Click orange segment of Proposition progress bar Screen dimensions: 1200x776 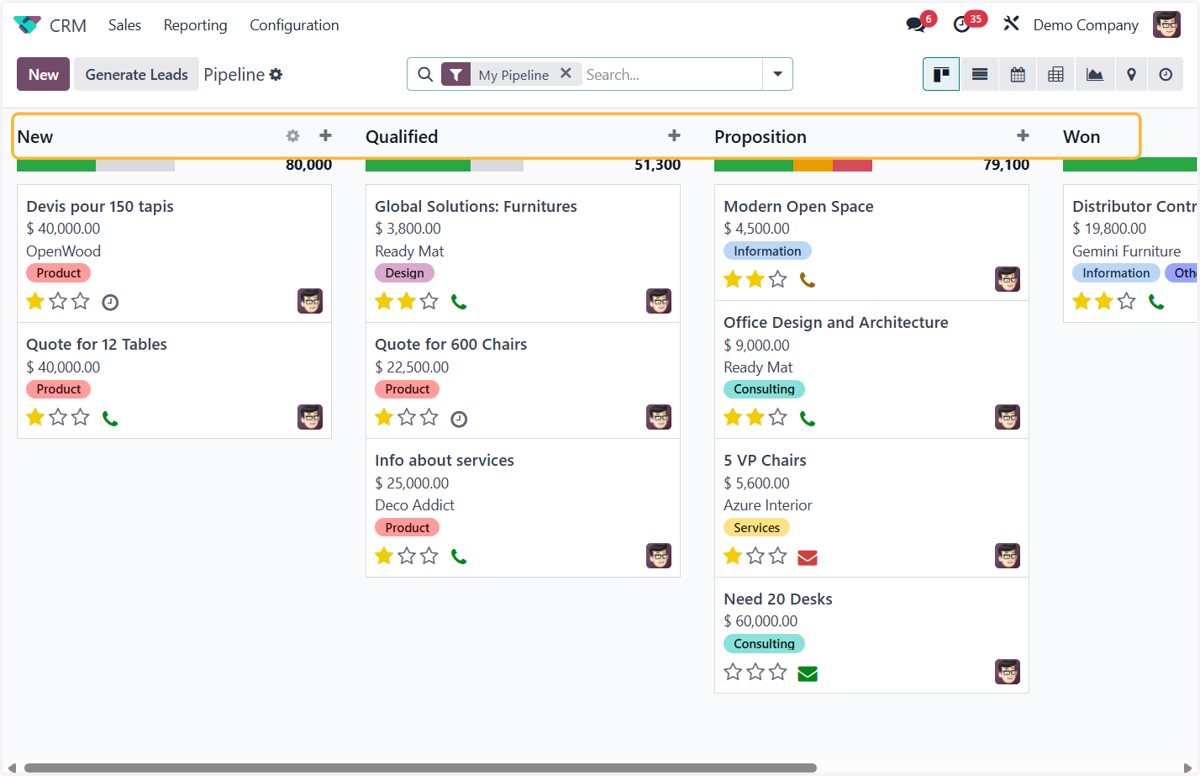tap(813, 165)
